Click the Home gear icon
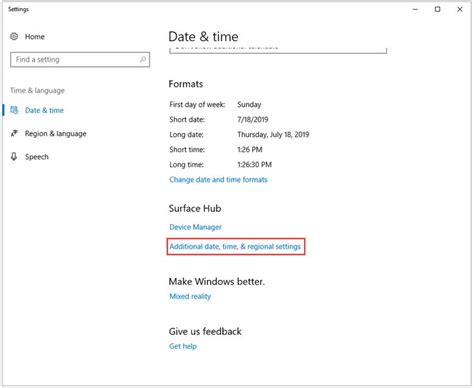474x388 pixels. pos(14,36)
